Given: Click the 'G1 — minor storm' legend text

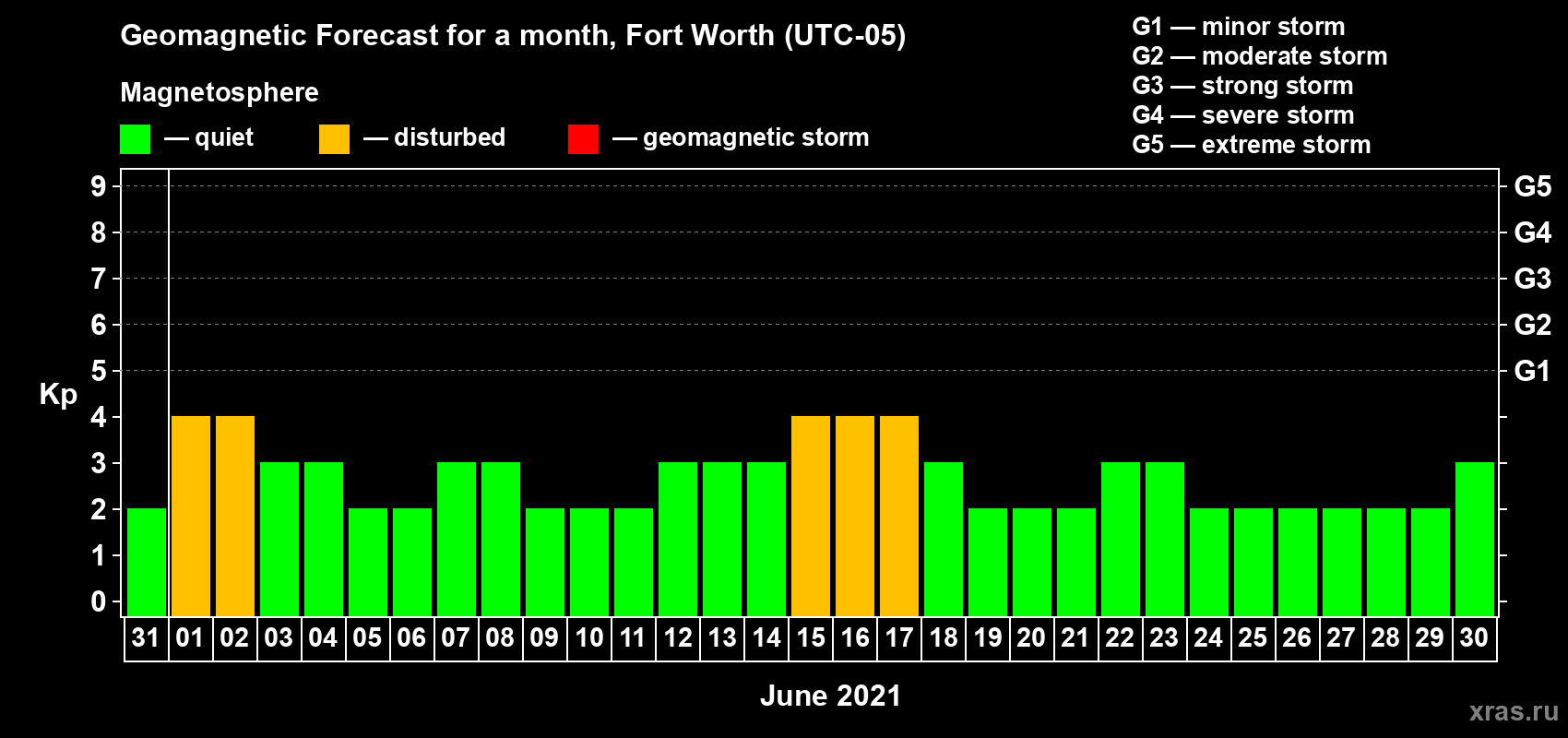Looking at the screenshot, I should [1238, 27].
